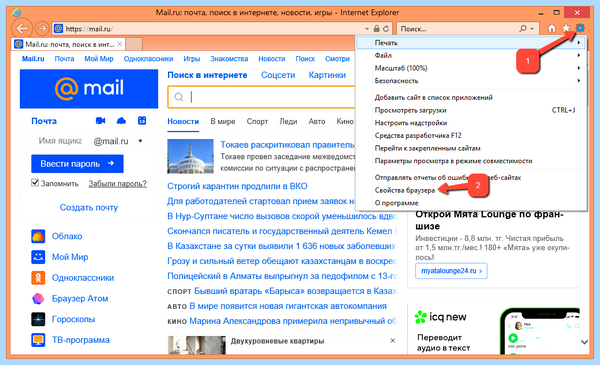
Task: Click the Одноклассники orange icon in sidebar
Action: (38, 278)
